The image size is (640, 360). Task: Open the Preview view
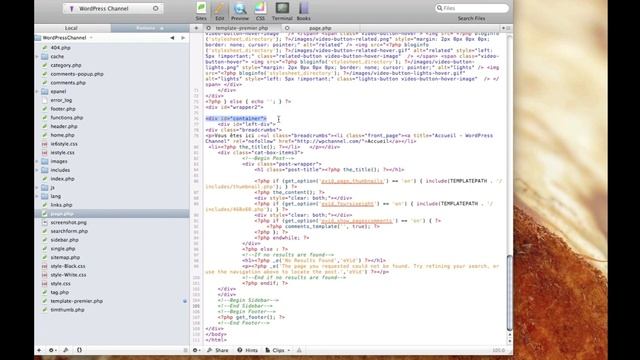240,11
